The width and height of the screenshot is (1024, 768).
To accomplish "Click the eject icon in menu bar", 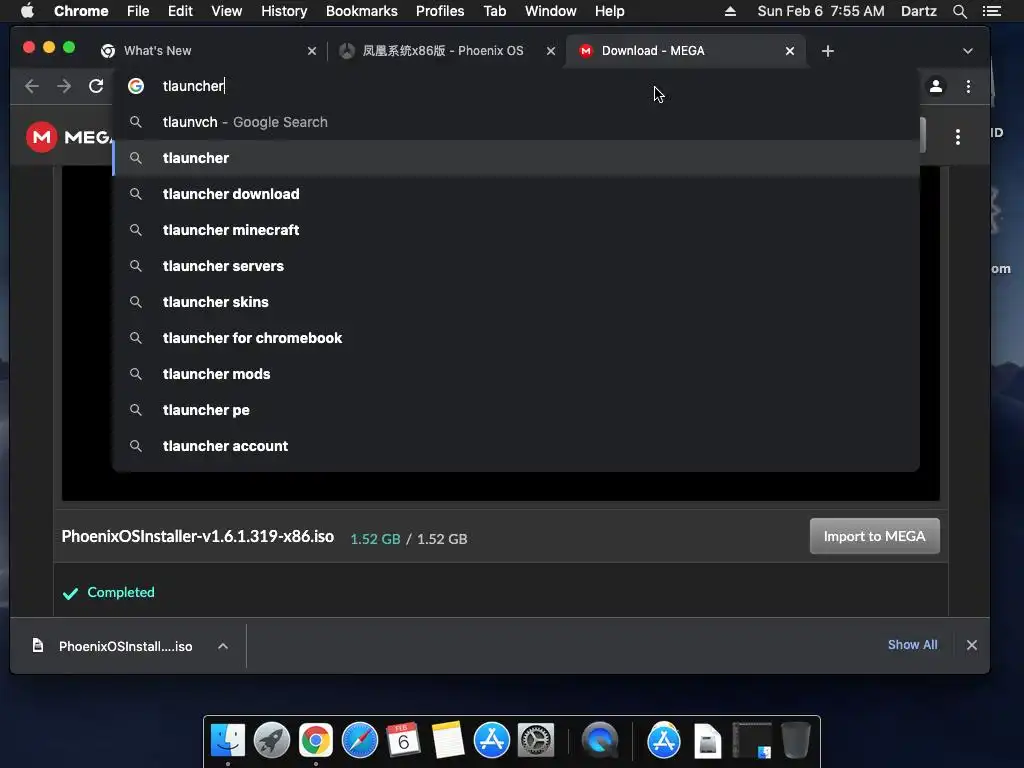I will click(730, 11).
